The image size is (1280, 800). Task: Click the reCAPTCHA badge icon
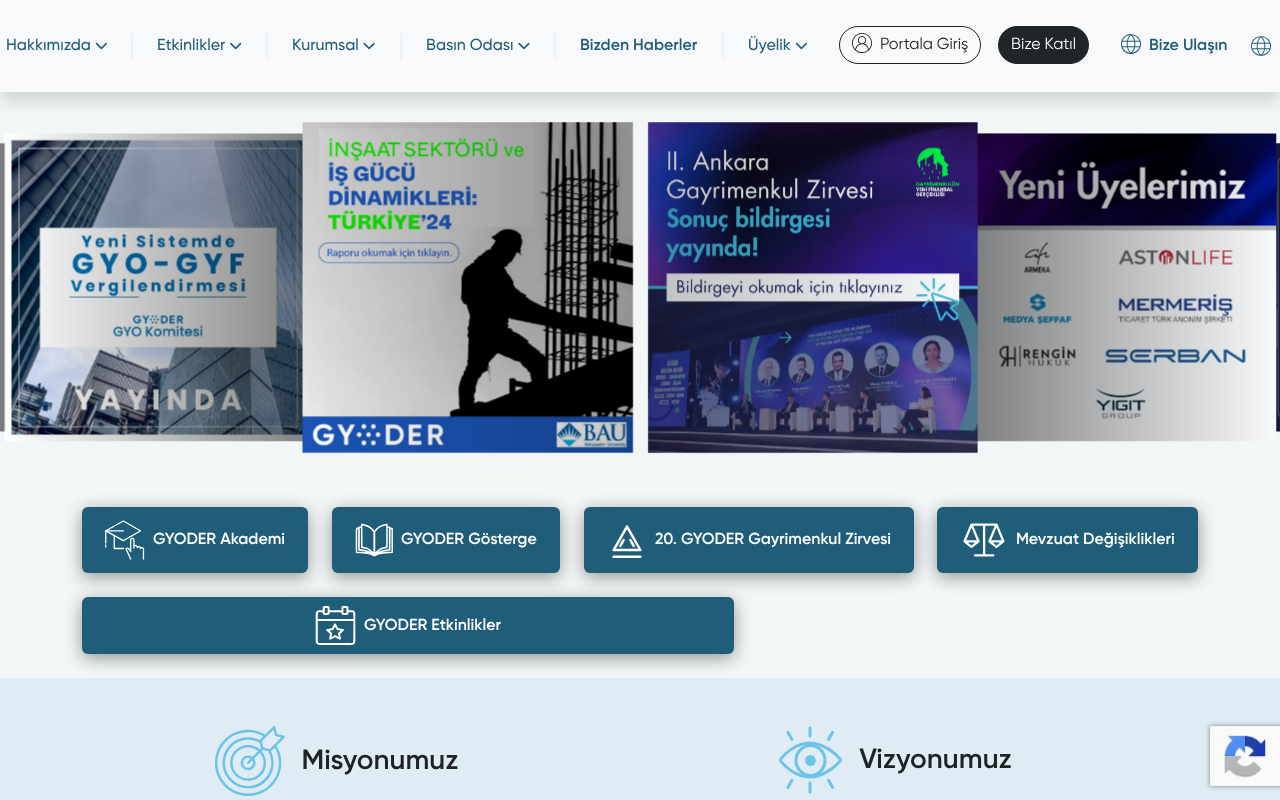click(1244, 756)
